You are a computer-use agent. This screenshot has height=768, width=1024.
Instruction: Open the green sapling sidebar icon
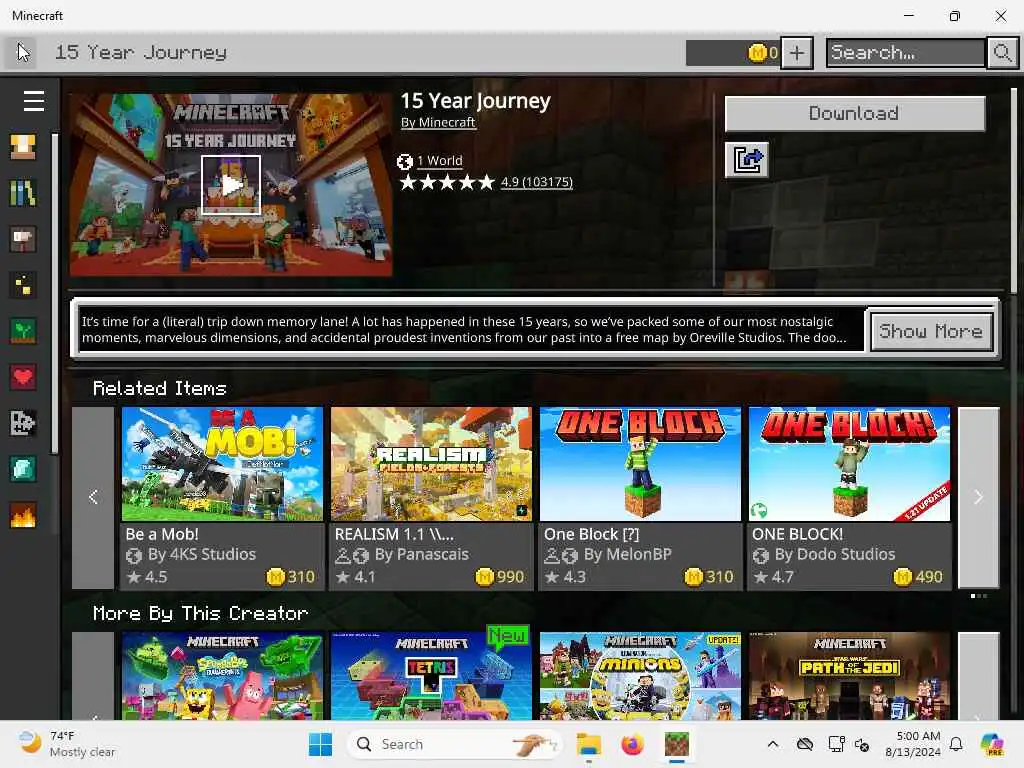[x=23, y=331]
